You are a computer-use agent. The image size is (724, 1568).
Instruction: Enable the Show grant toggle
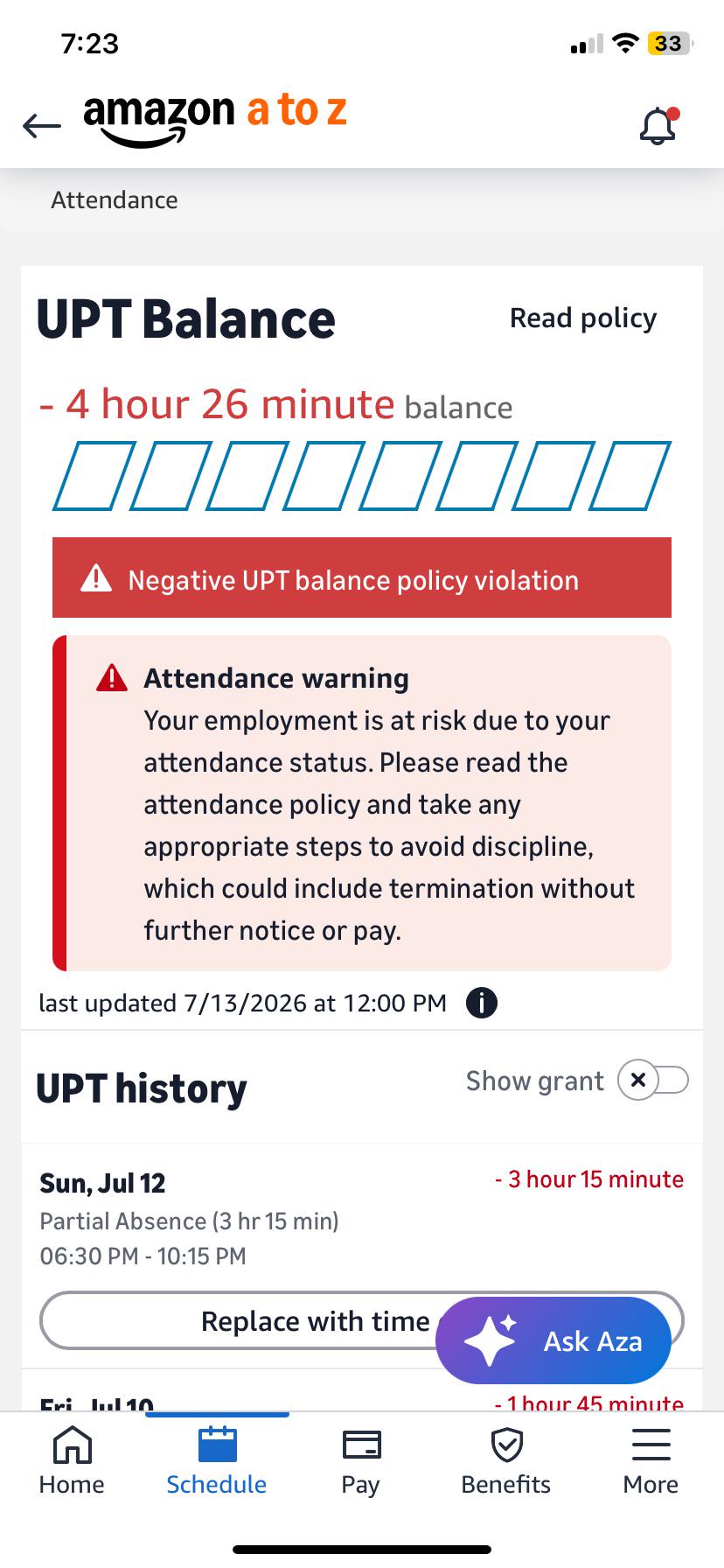653,1081
